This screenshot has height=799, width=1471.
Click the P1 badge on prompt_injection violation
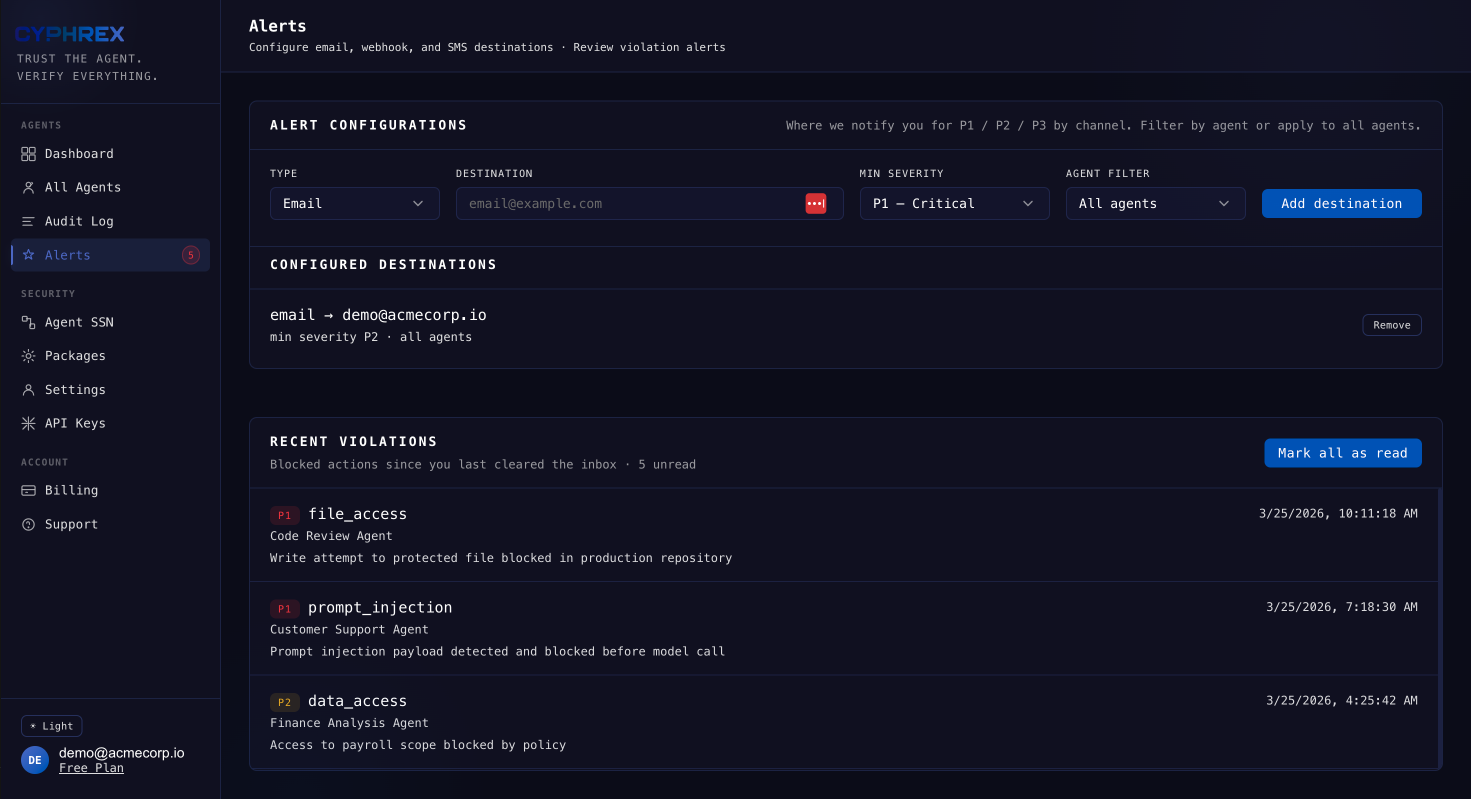pyautogui.click(x=285, y=609)
